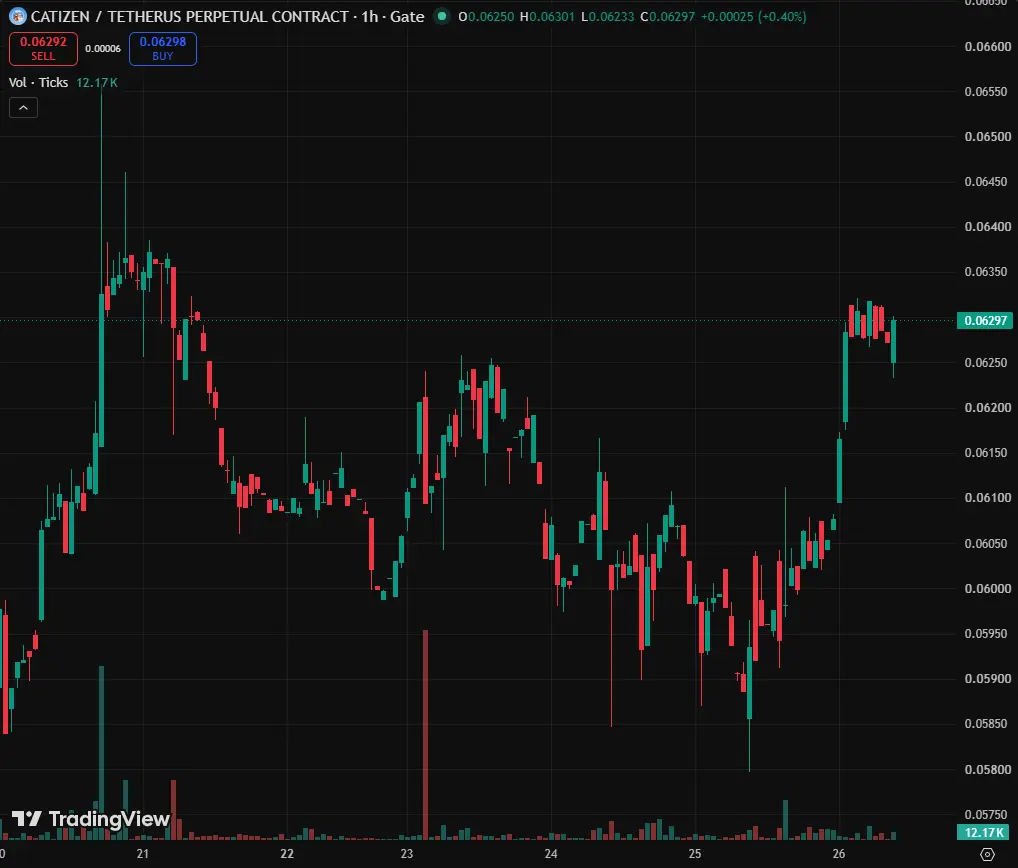Click the blue 0.06298 BUY button

(162, 49)
